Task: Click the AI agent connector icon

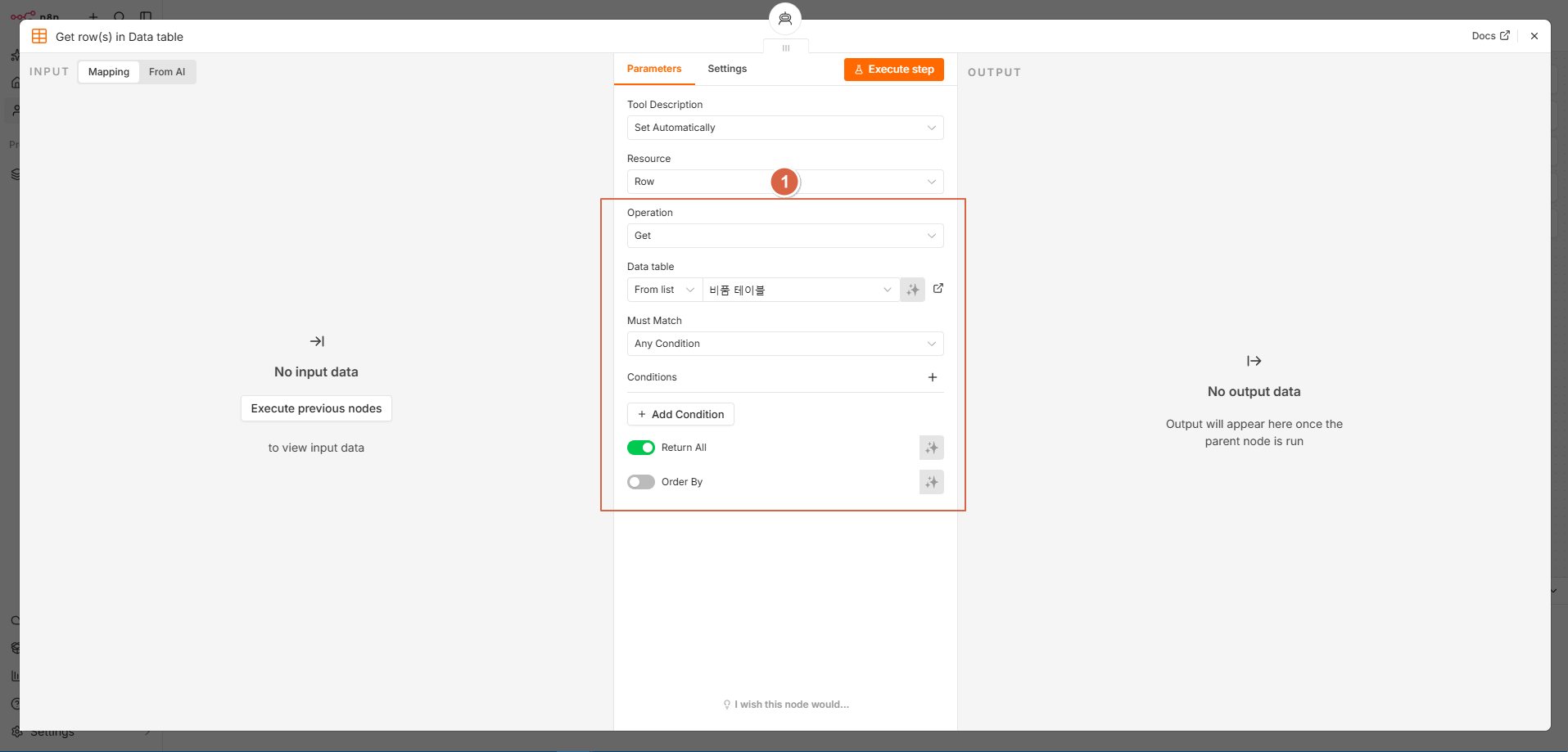Action: (785, 18)
